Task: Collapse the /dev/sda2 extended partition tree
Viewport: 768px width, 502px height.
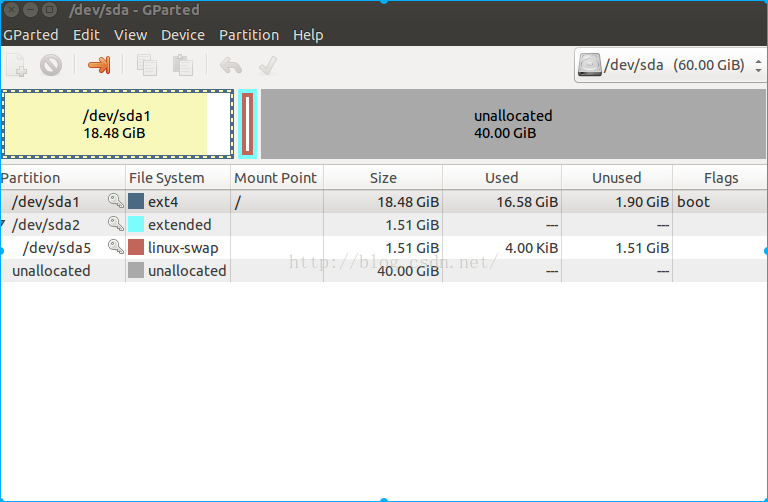Action: pos(3,224)
